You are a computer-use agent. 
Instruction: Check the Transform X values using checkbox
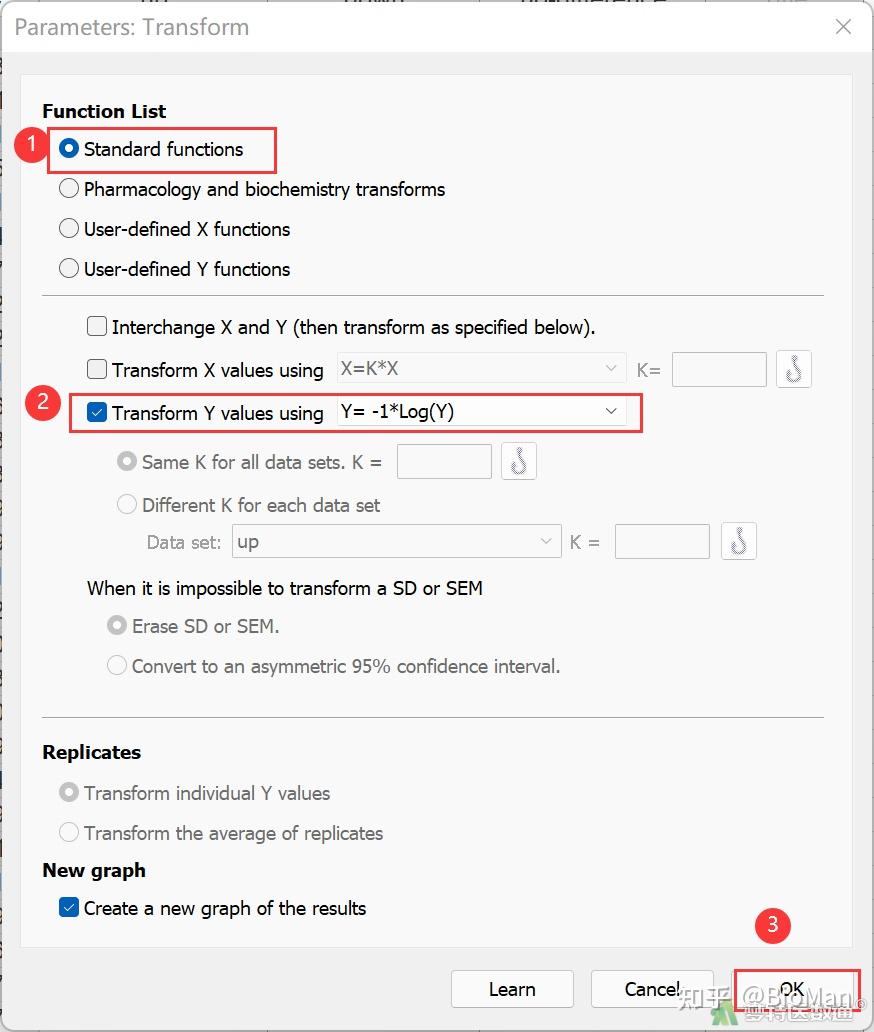(x=97, y=370)
